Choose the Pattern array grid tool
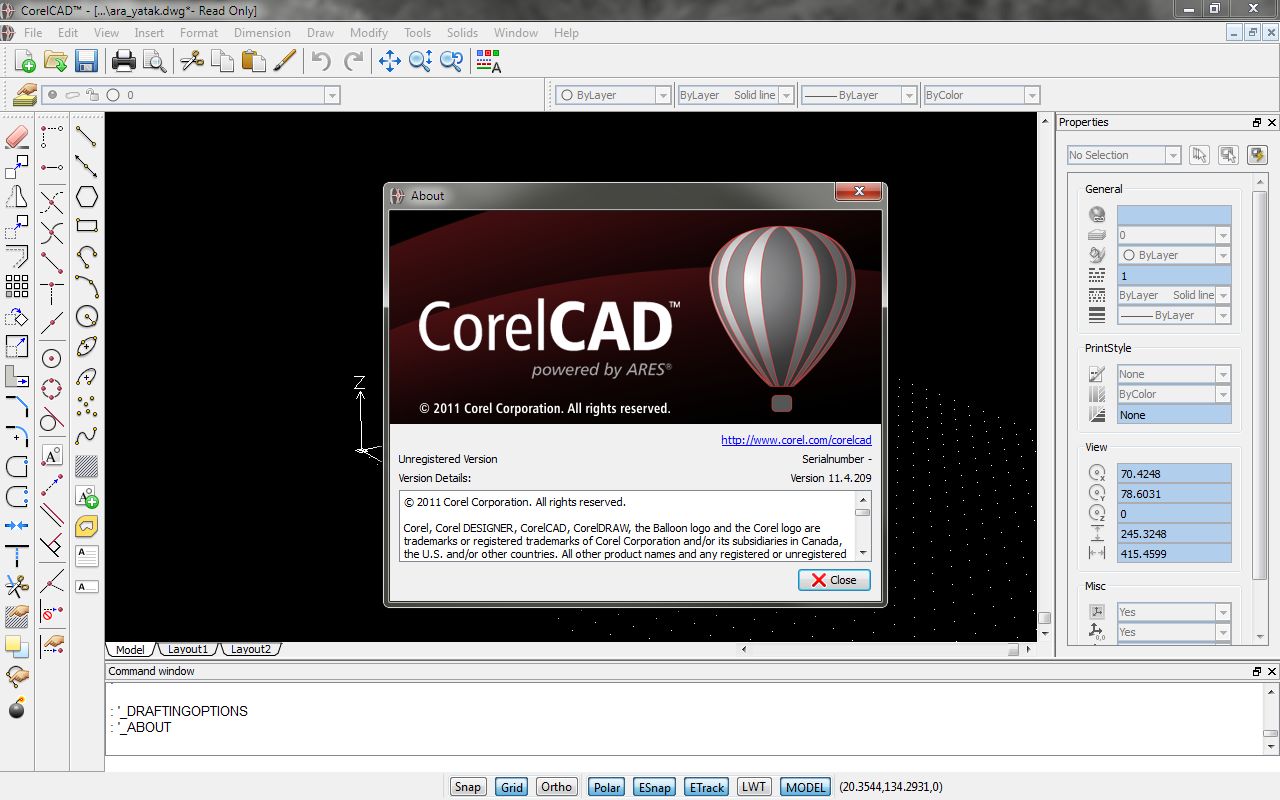 (x=17, y=287)
